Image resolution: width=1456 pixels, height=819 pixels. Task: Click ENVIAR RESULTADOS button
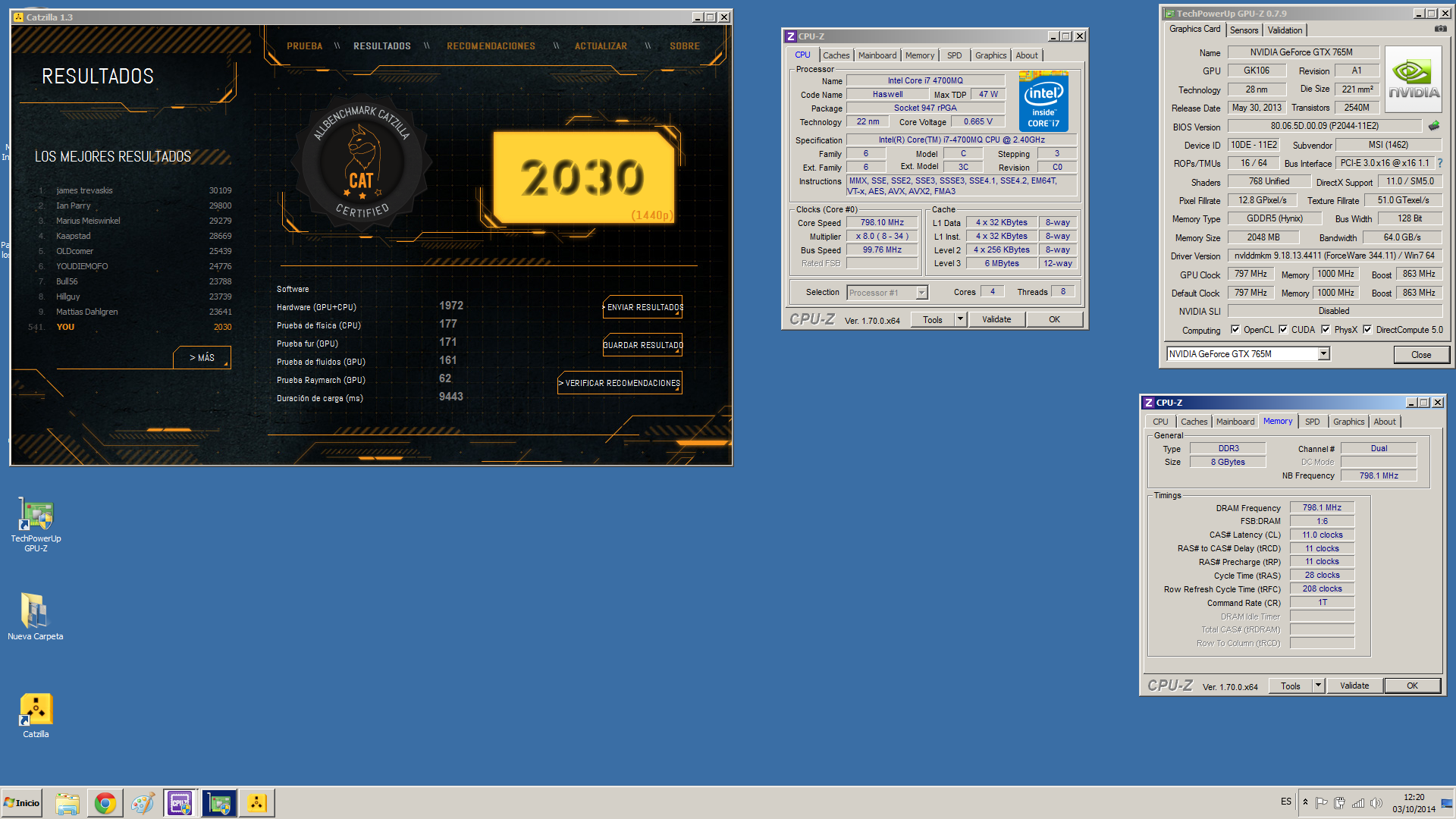643,307
